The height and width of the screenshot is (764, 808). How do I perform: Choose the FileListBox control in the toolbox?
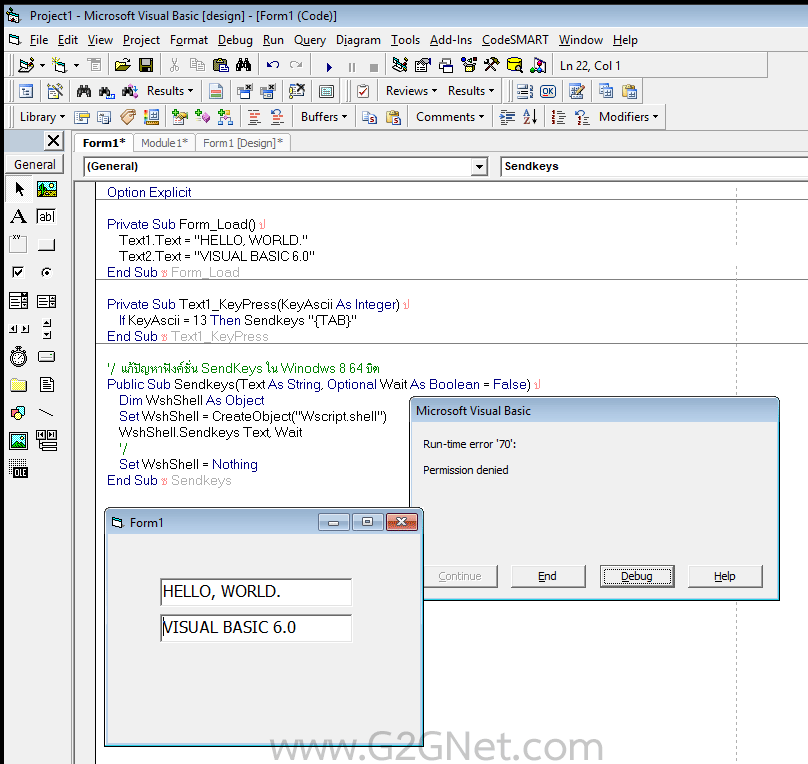(46, 385)
